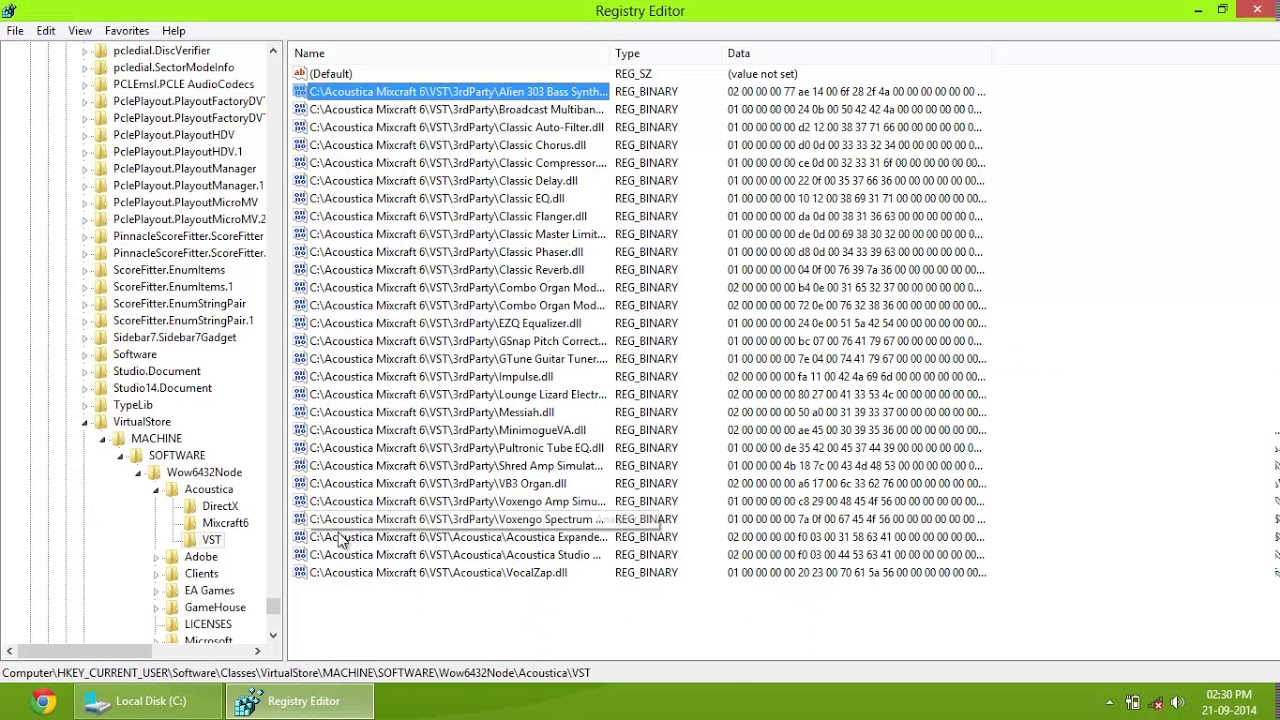Image resolution: width=1280 pixels, height=720 pixels.
Task: Select the LICENSES key folder
Action: coord(208,624)
